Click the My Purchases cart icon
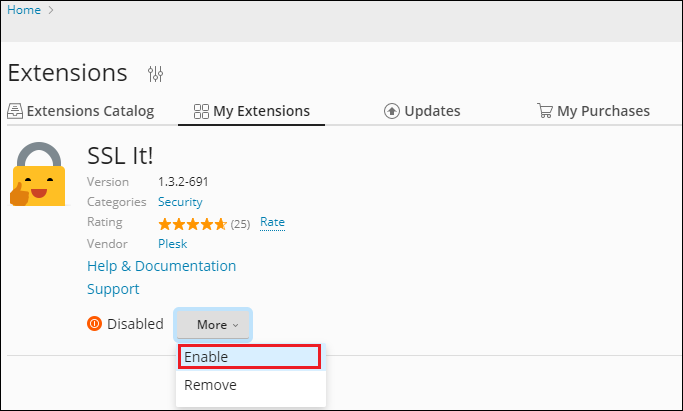This screenshot has height=411, width=683. click(x=544, y=111)
